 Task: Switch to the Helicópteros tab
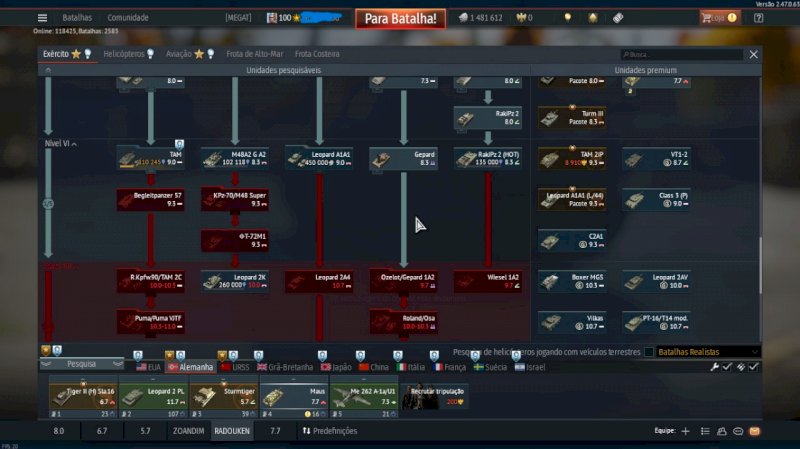point(130,54)
